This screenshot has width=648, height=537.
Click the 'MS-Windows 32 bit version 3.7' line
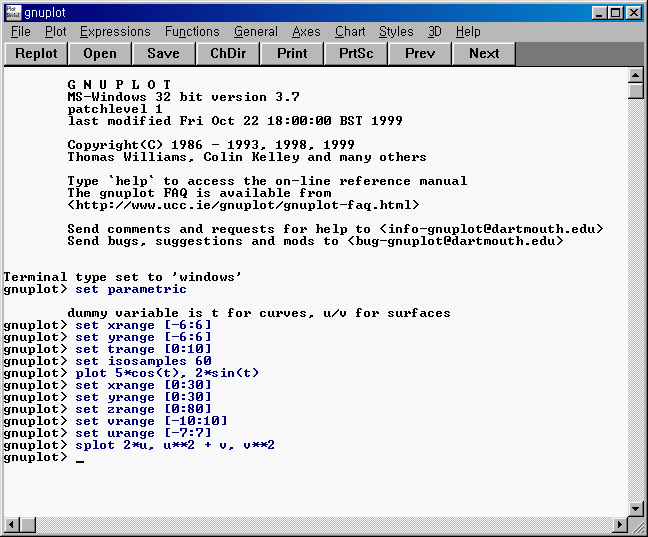pos(183,97)
